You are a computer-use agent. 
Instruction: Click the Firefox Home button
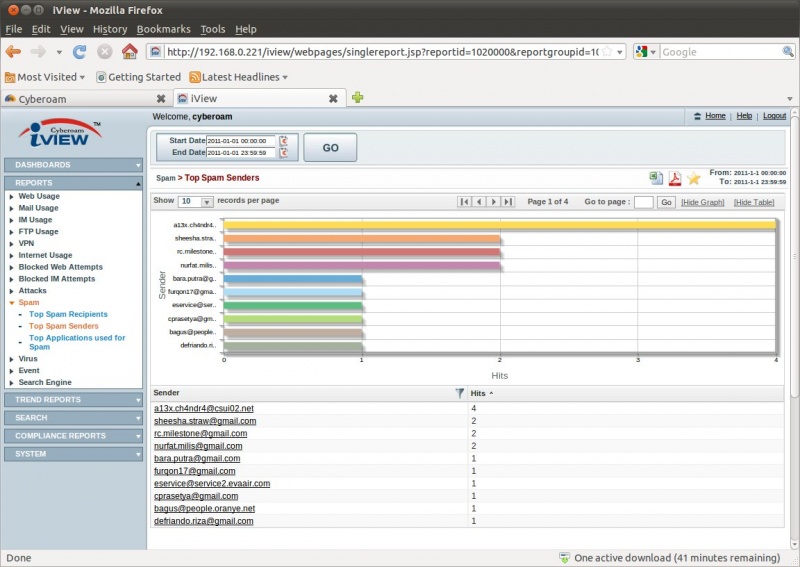129,51
